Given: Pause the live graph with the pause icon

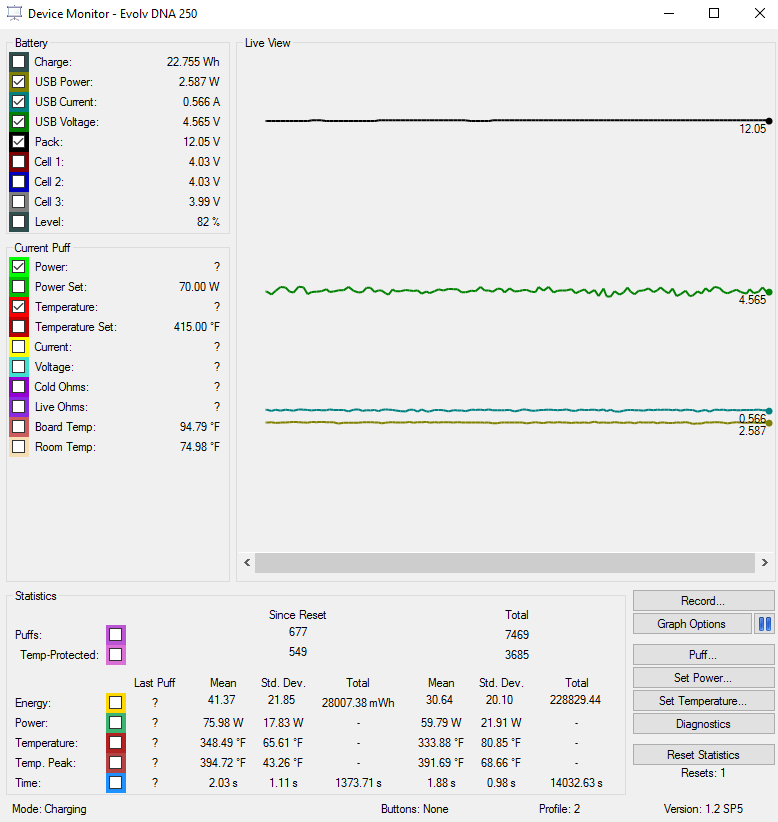Looking at the screenshot, I should click(764, 624).
